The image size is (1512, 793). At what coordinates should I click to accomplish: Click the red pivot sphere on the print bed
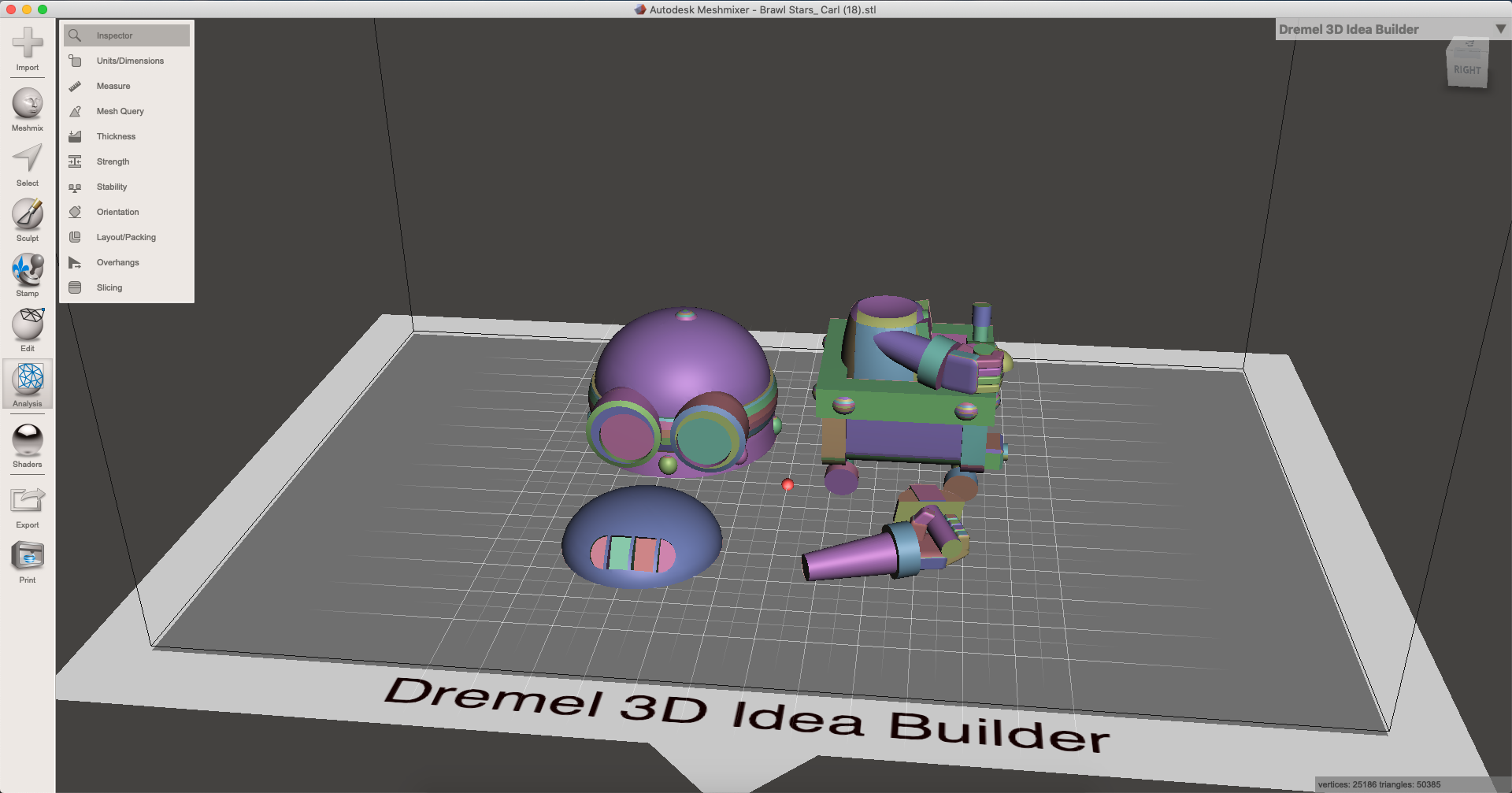[x=787, y=484]
